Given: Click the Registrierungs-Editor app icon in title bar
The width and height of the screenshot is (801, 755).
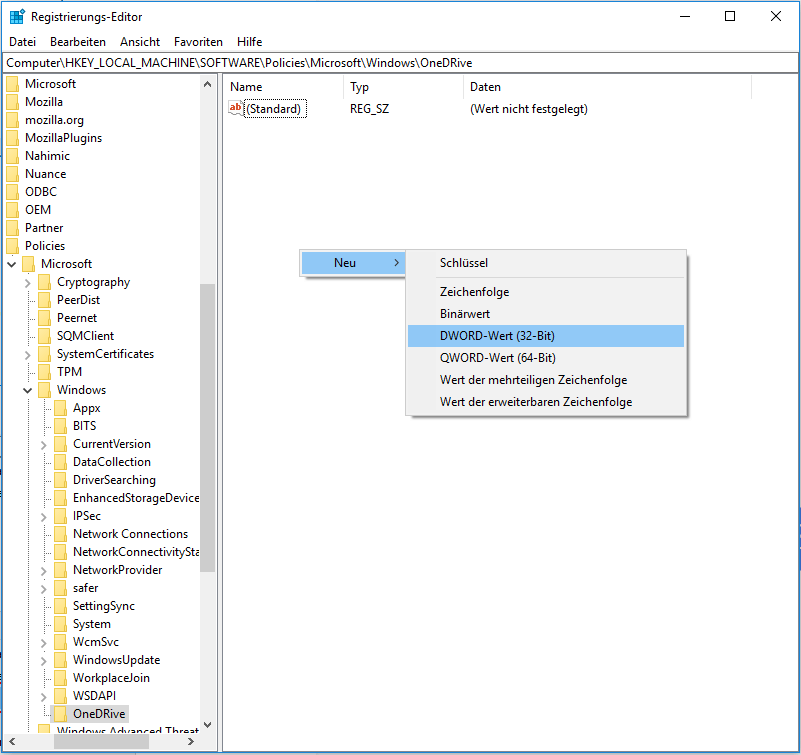Looking at the screenshot, I should tap(17, 16).
